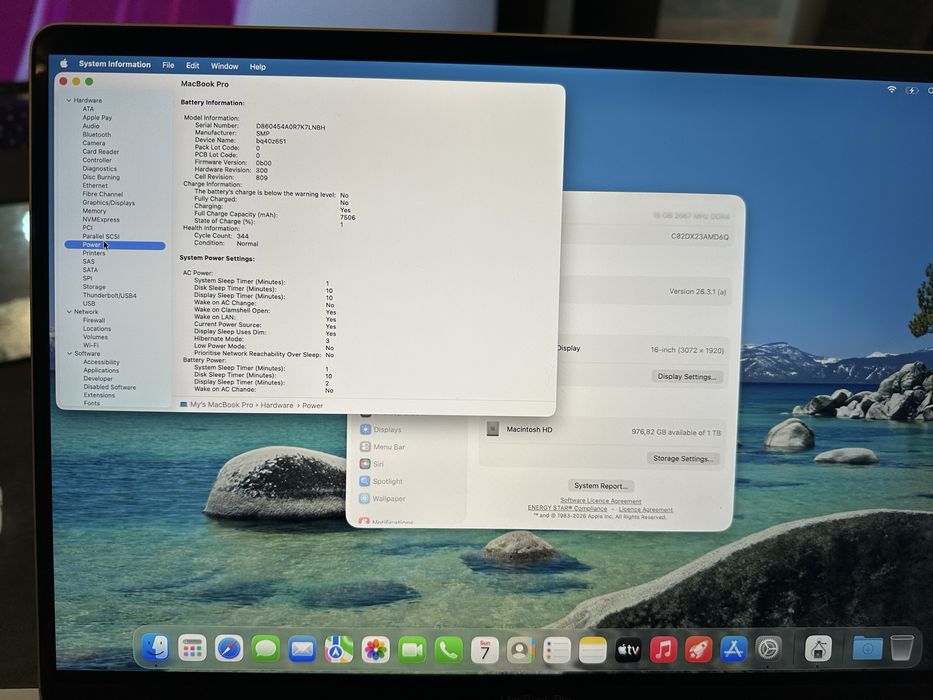The width and height of the screenshot is (933, 700).
Task: Open Maps app in Dock
Action: tap(339, 649)
